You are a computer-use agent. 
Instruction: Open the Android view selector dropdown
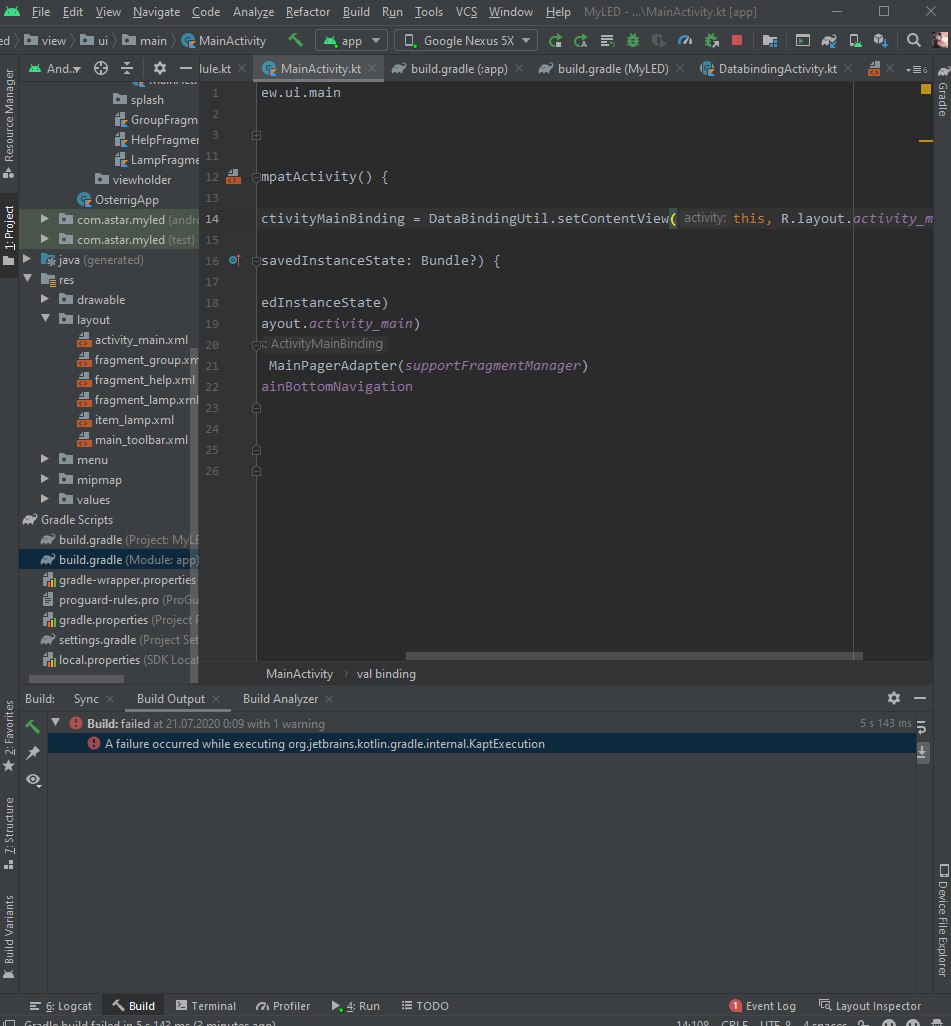click(x=55, y=68)
